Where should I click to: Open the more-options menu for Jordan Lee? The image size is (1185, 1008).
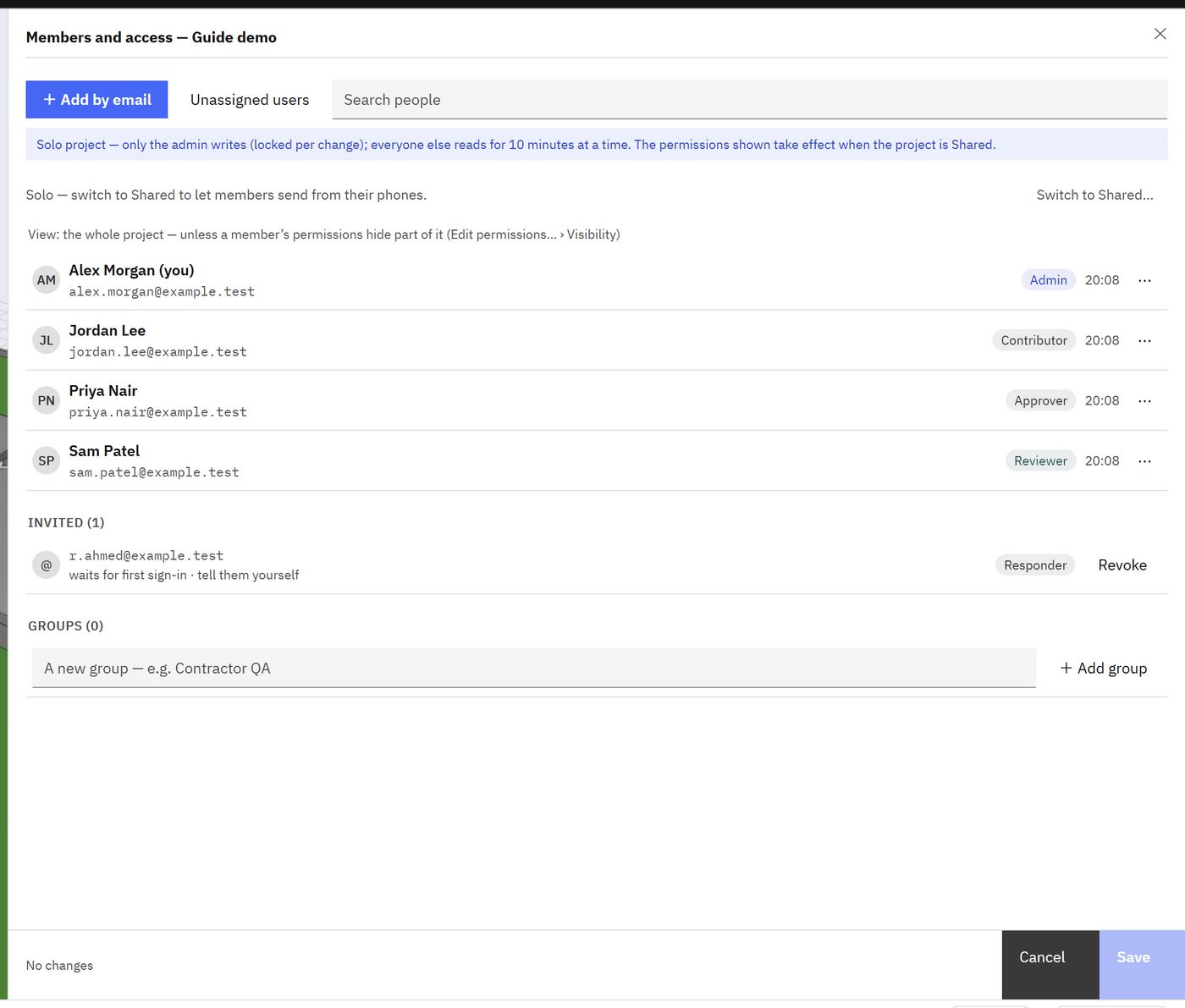tap(1144, 340)
